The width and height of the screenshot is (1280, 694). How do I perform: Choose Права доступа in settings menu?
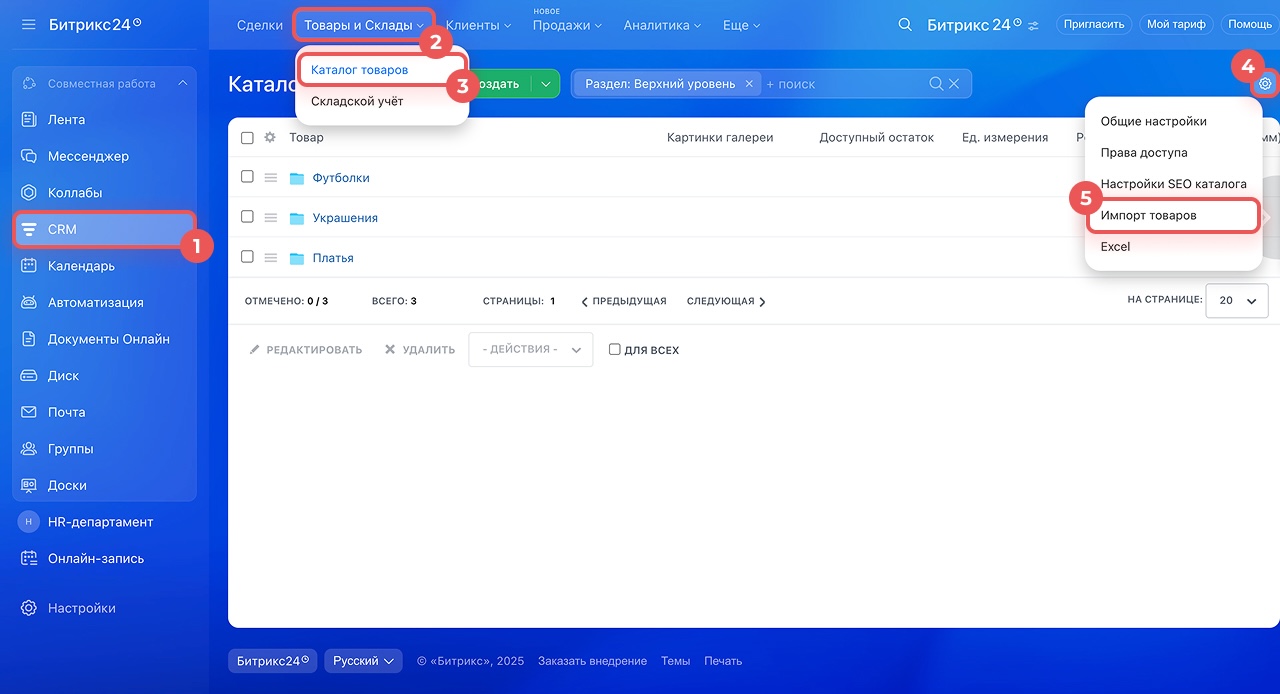(x=1144, y=153)
